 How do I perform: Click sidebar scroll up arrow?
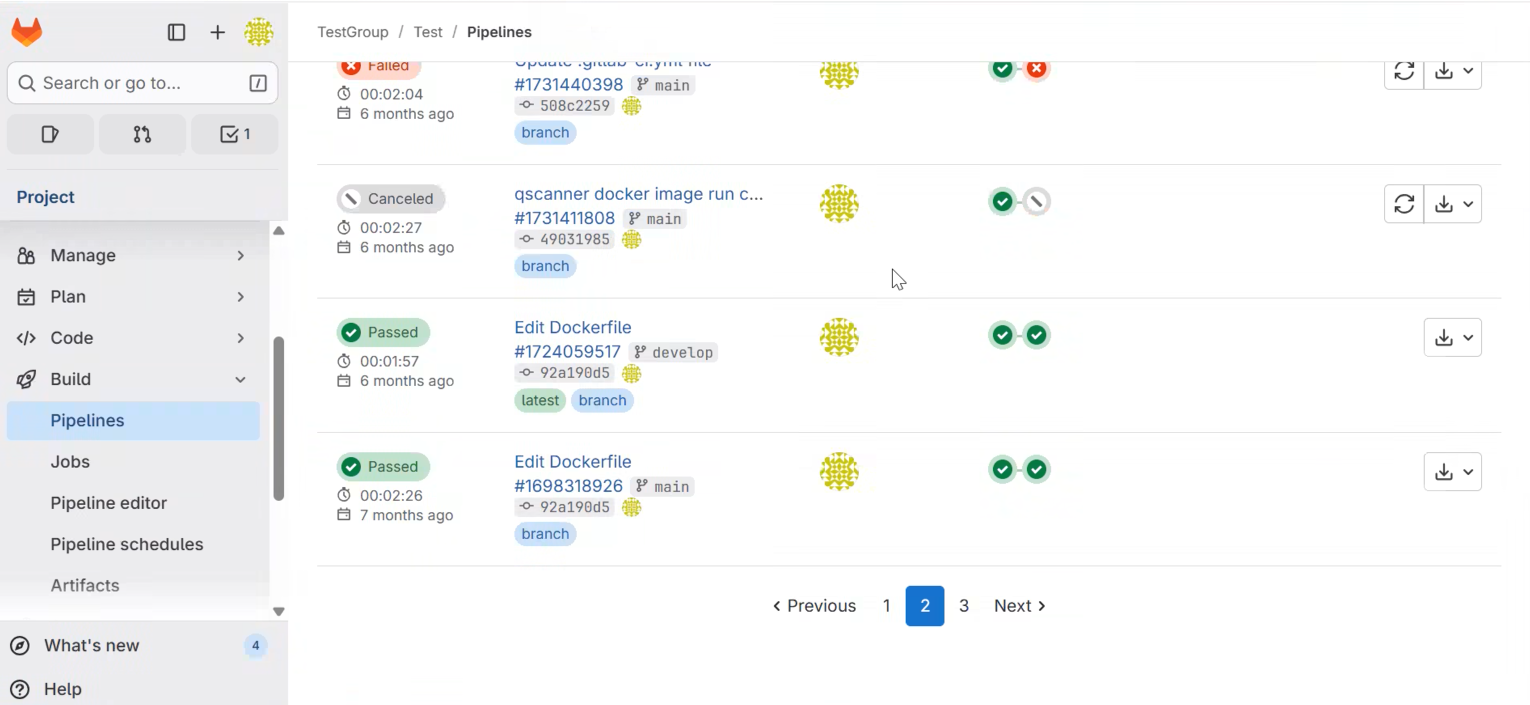pyautogui.click(x=279, y=231)
